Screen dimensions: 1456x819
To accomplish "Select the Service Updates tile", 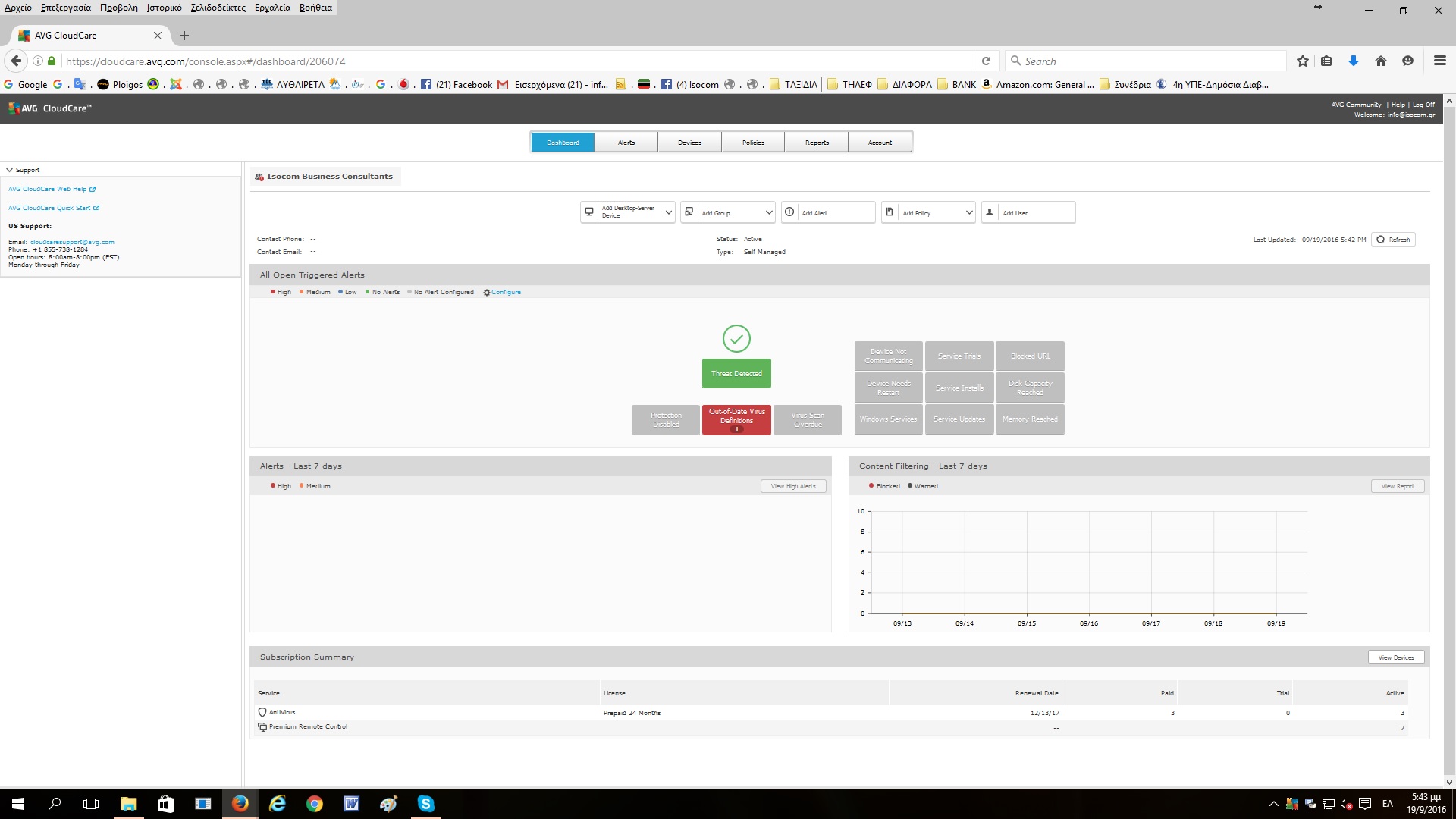I will [959, 419].
